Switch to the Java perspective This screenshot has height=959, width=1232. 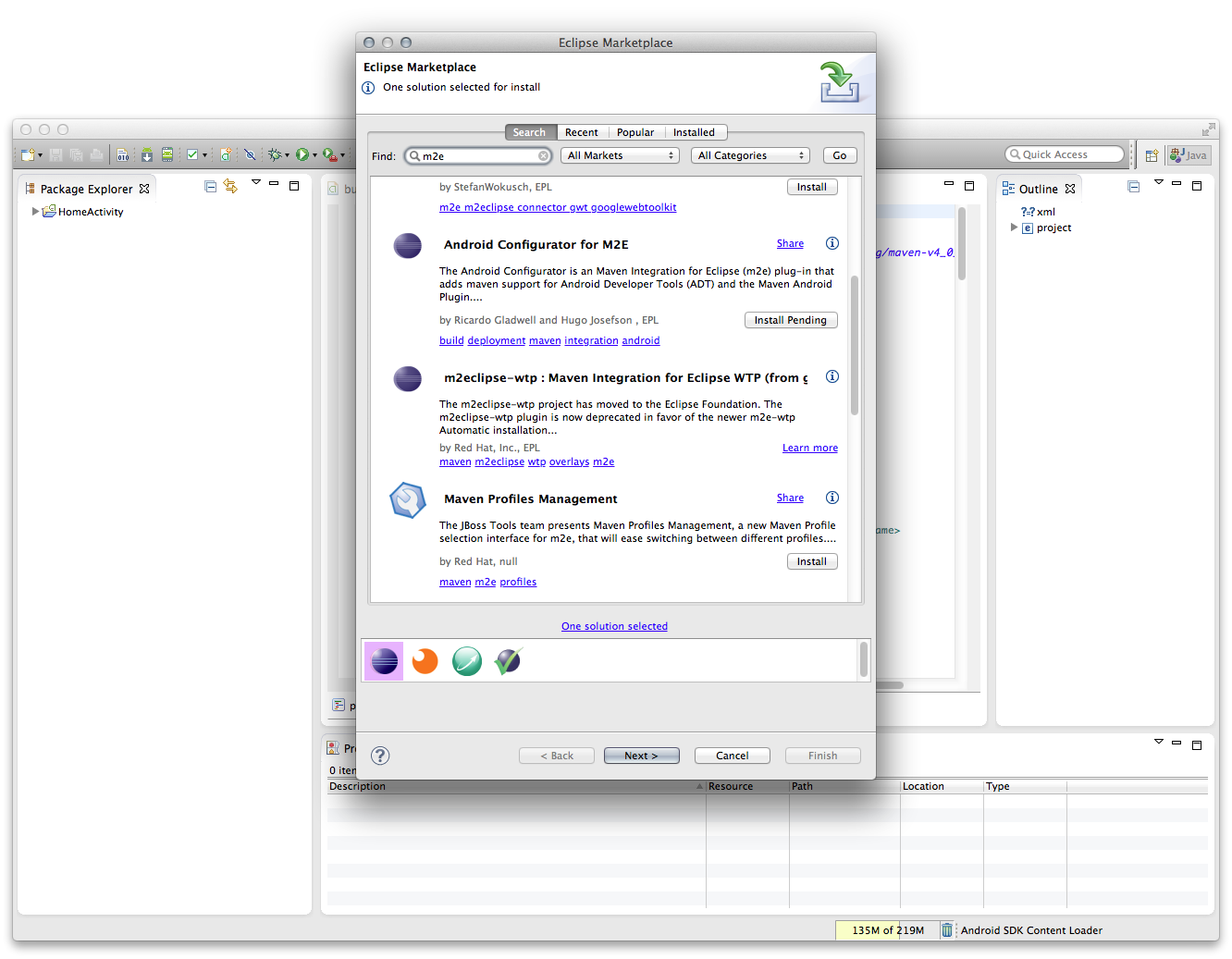click(1189, 155)
